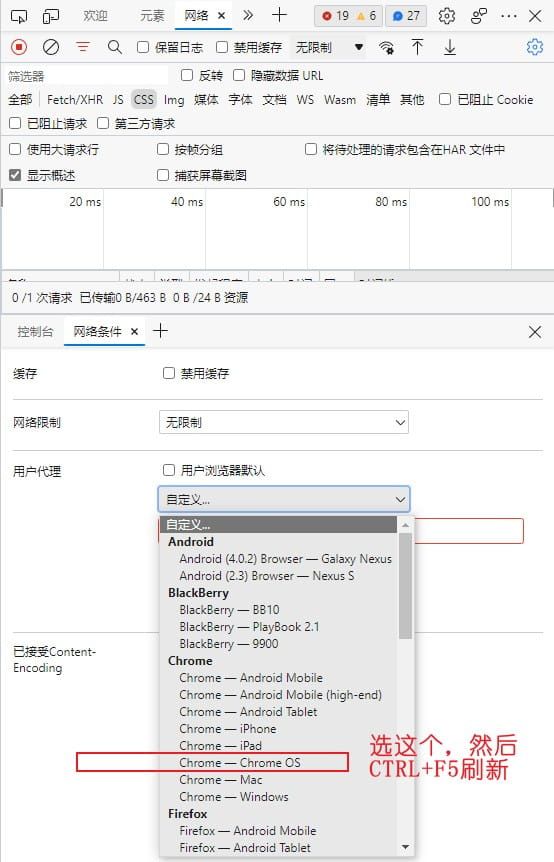Open the three-dot customize menu

coord(509,16)
